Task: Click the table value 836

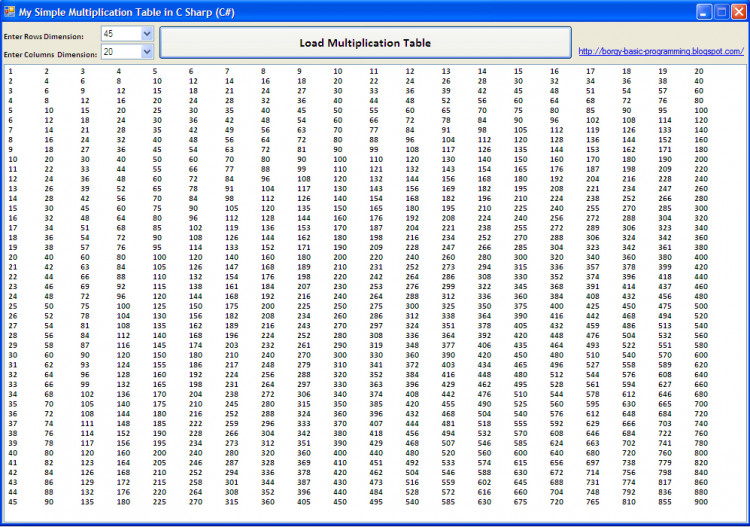Action: pos(665,492)
